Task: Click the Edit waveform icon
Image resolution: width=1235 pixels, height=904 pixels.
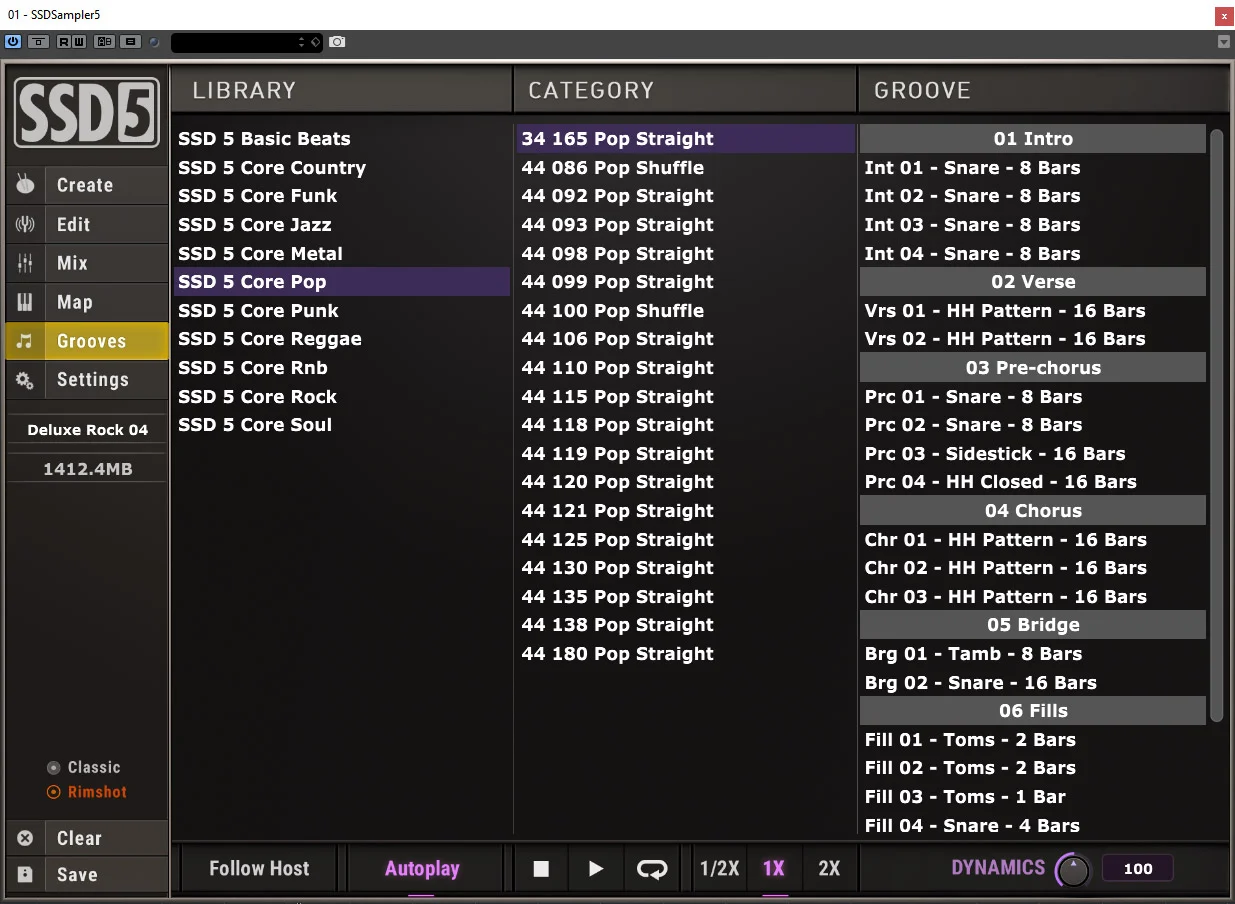Action: pos(25,224)
